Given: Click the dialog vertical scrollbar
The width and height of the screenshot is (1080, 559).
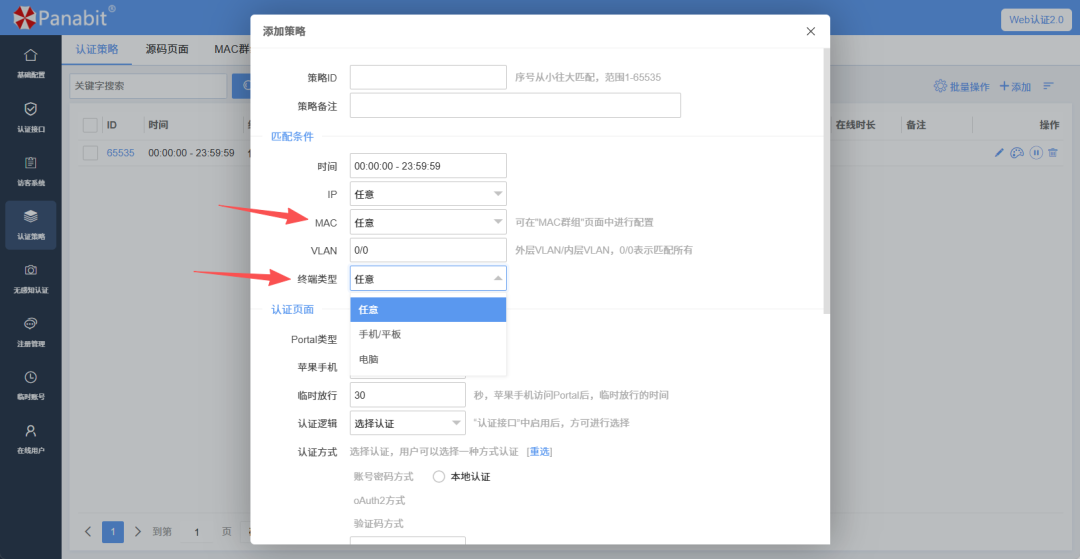Looking at the screenshot, I should [827, 180].
